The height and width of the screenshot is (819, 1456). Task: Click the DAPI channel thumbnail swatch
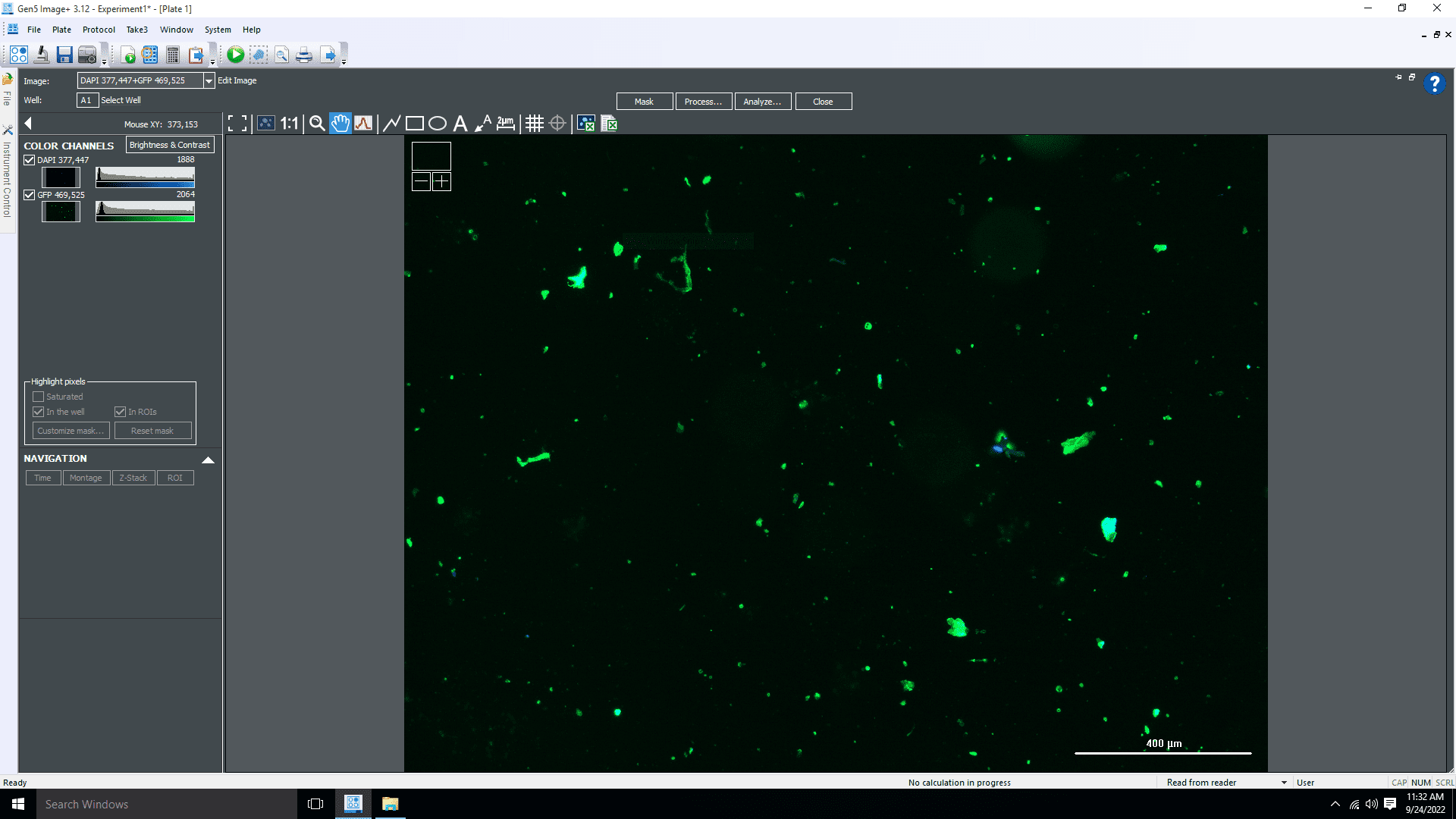tap(61, 177)
